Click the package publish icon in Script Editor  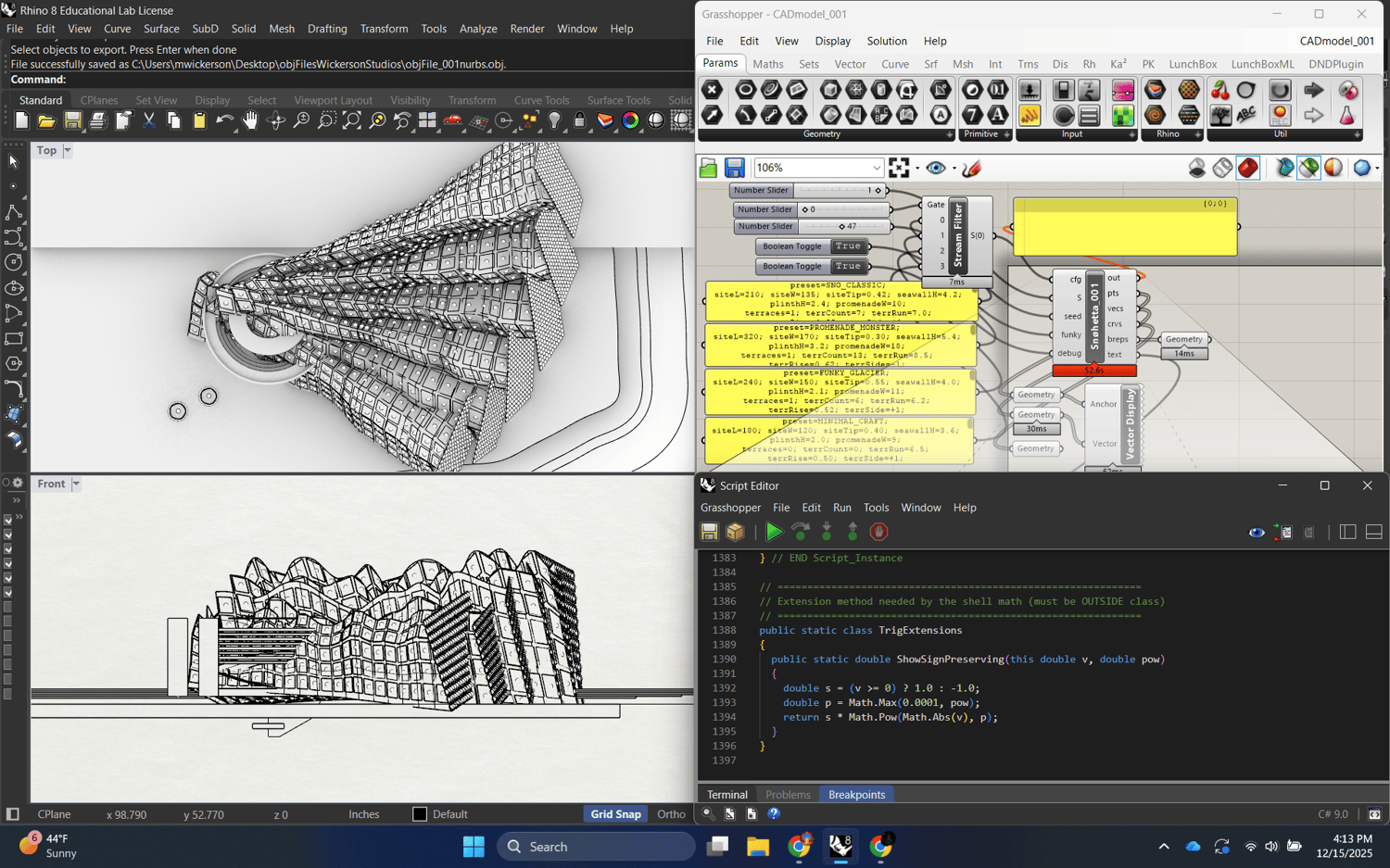click(x=735, y=532)
